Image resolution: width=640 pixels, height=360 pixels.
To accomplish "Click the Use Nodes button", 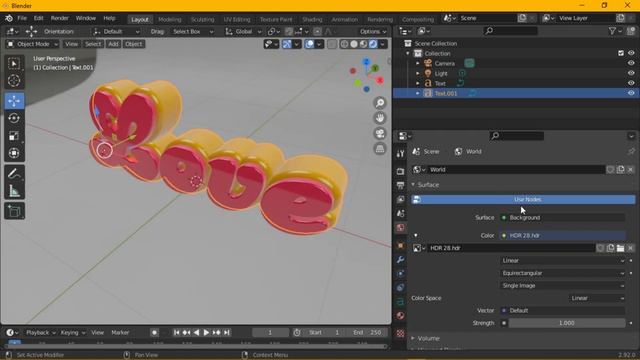I will [x=523, y=200].
